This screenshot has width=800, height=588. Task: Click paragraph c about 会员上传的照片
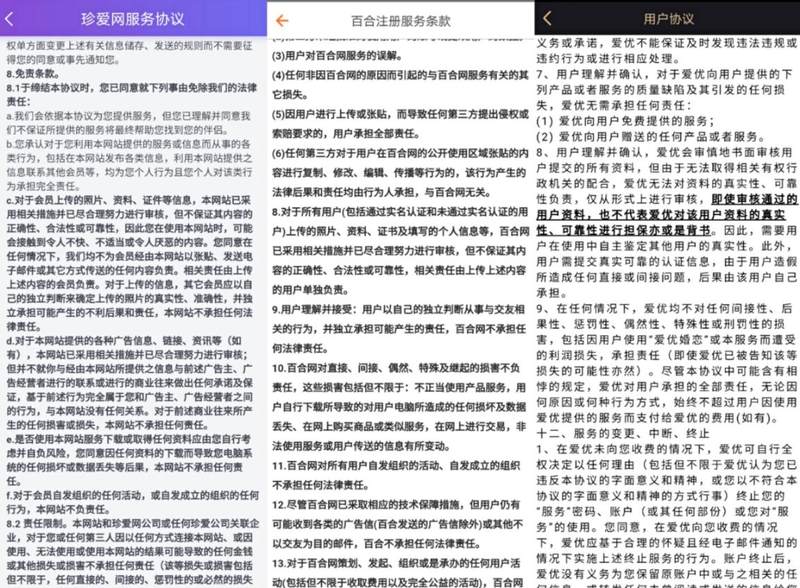click(130, 263)
